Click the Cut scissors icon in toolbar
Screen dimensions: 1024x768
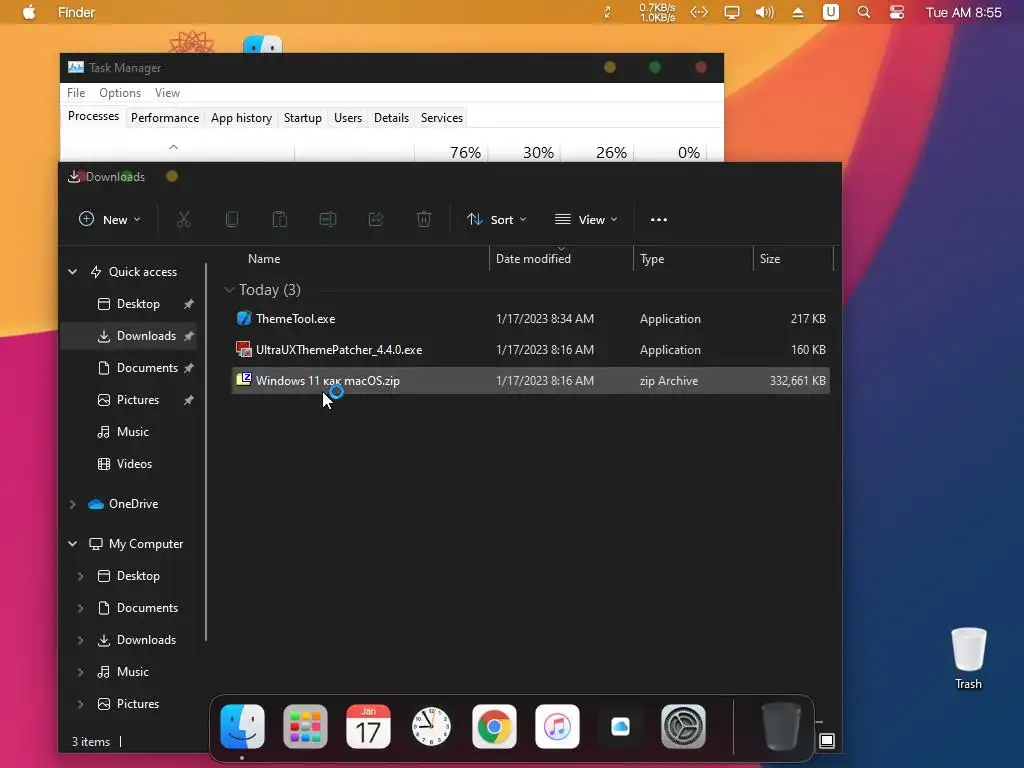184,219
